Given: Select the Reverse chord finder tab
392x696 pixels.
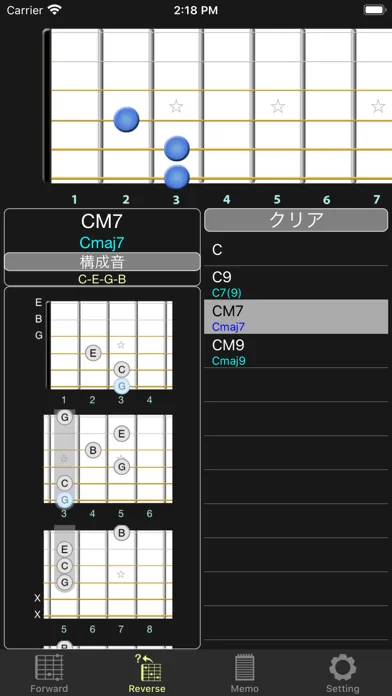Looking at the screenshot, I should 147,673.
